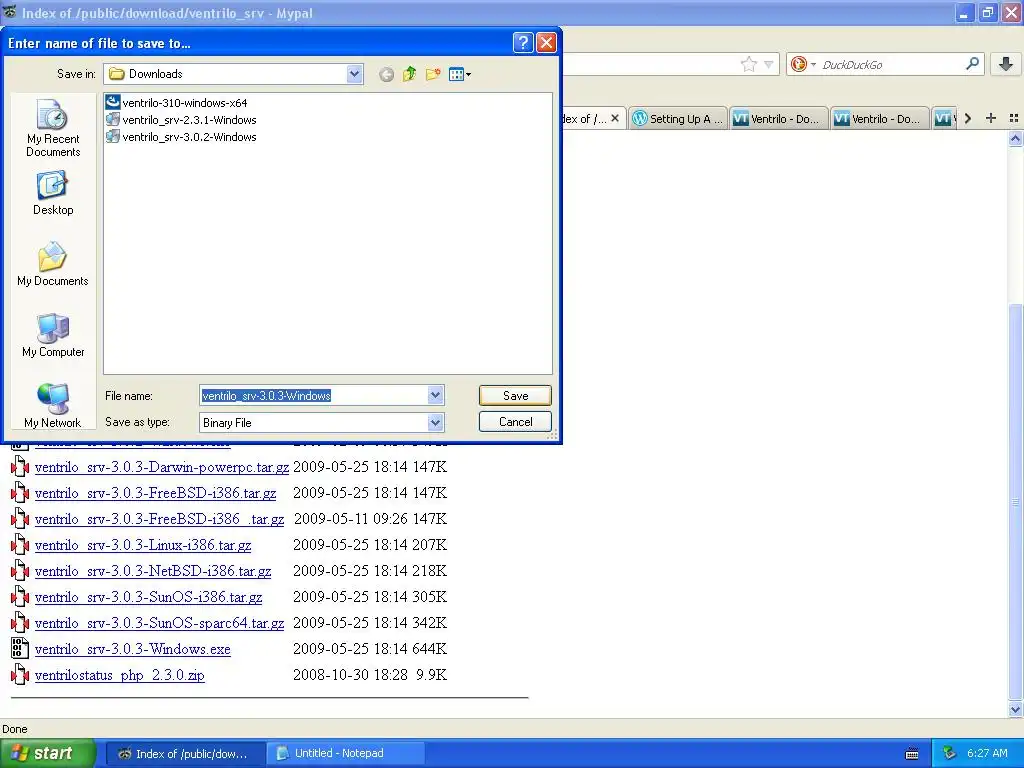Image resolution: width=1024 pixels, height=768 pixels.
Task: Switch to Index of /public taskbar item
Action: point(185,754)
